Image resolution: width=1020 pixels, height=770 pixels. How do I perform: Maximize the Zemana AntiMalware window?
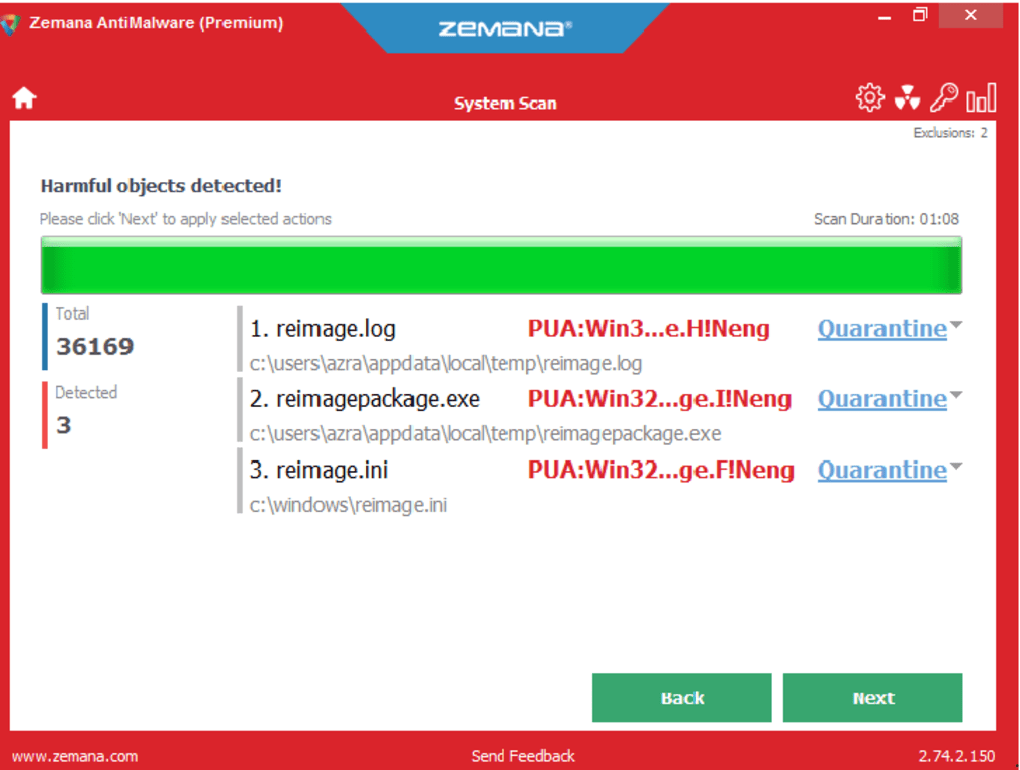pos(920,15)
